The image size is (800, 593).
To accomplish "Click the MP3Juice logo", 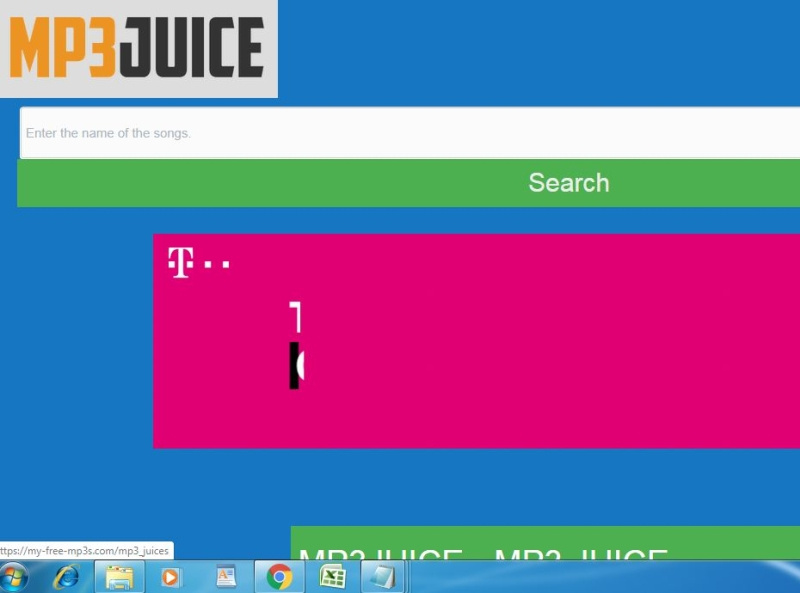I will tap(138, 48).
